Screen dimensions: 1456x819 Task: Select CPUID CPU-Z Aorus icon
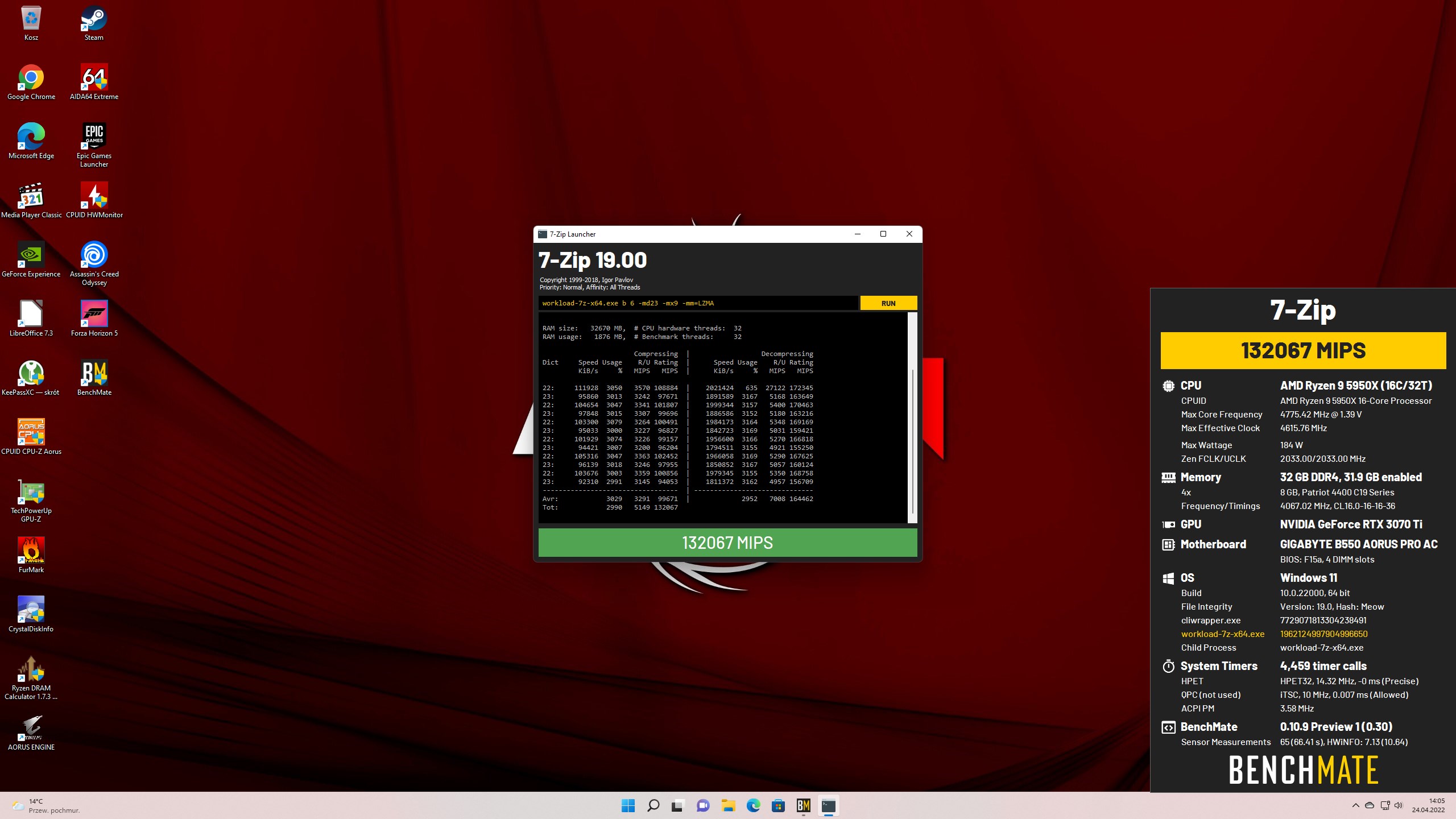[31, 437]
